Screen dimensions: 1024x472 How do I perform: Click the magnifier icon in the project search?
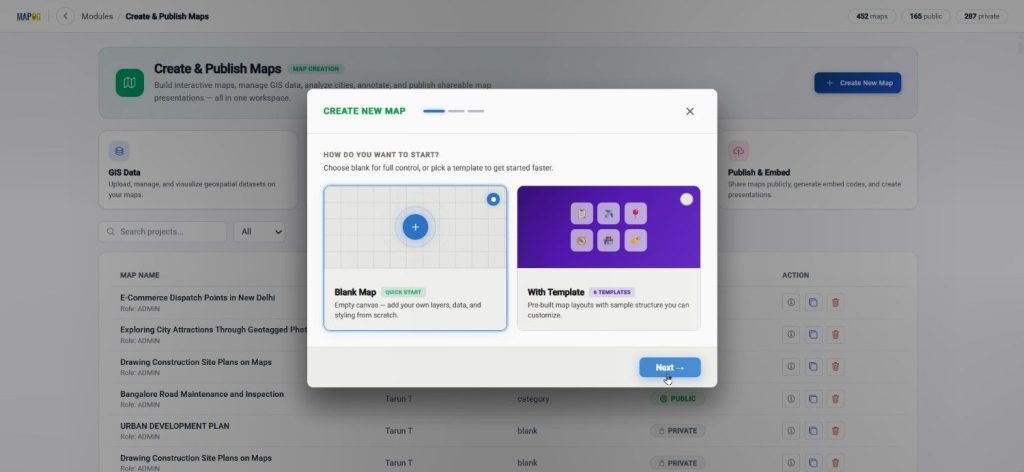coord(110,232)
